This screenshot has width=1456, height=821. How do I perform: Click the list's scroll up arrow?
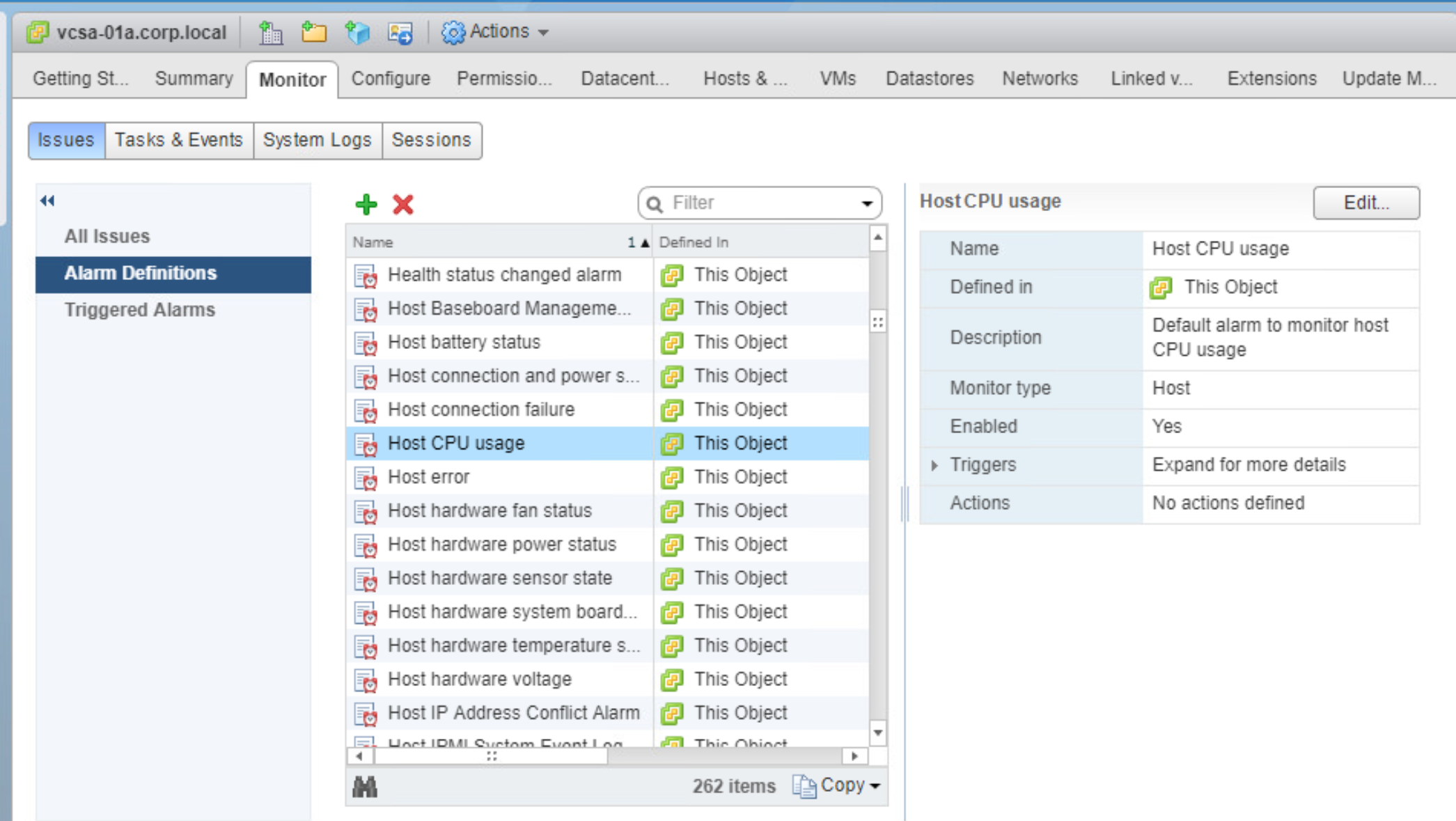tap(878, 239)
